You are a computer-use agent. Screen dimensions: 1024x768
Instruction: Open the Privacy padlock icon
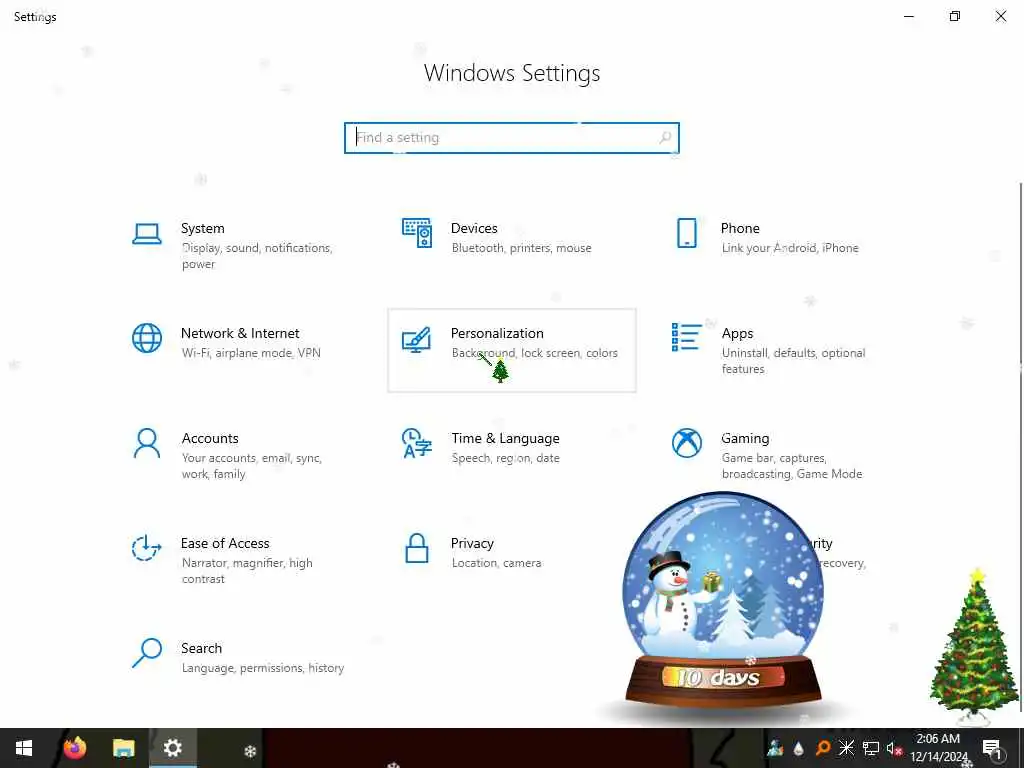point(417,548)
